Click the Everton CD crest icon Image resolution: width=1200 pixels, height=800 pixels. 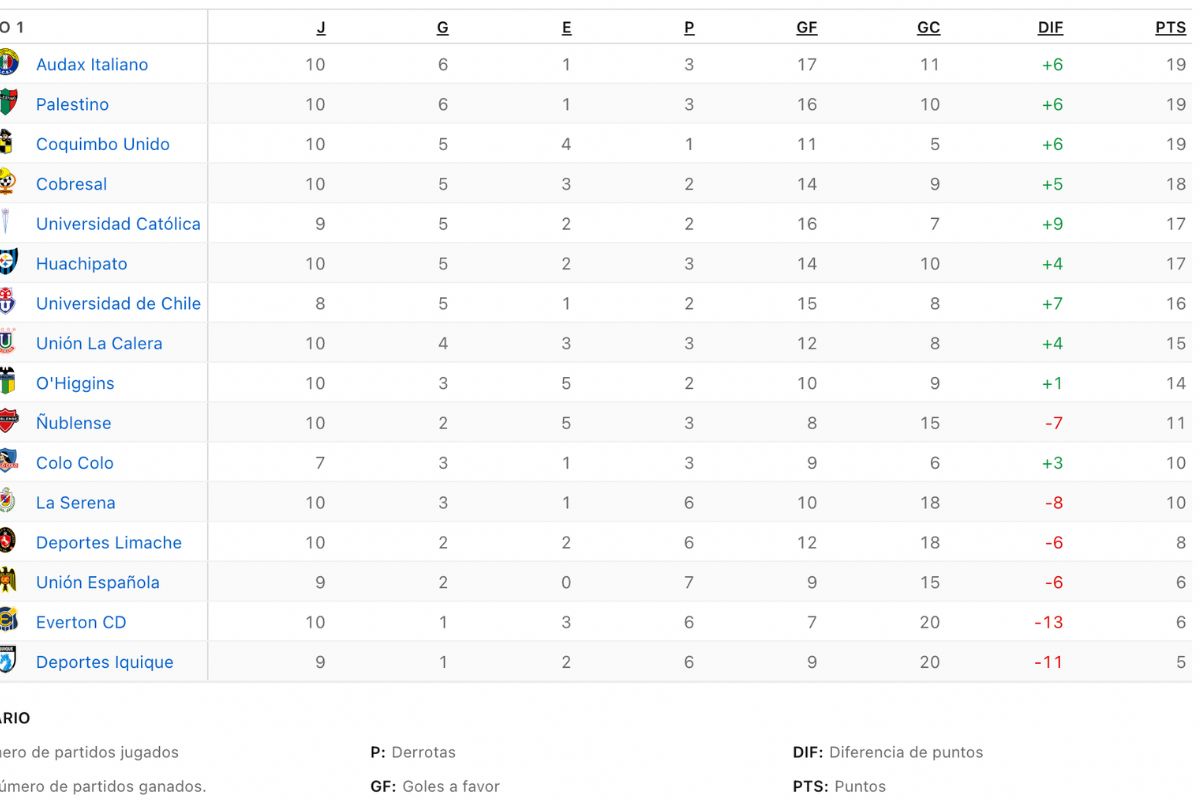point(8,622)
